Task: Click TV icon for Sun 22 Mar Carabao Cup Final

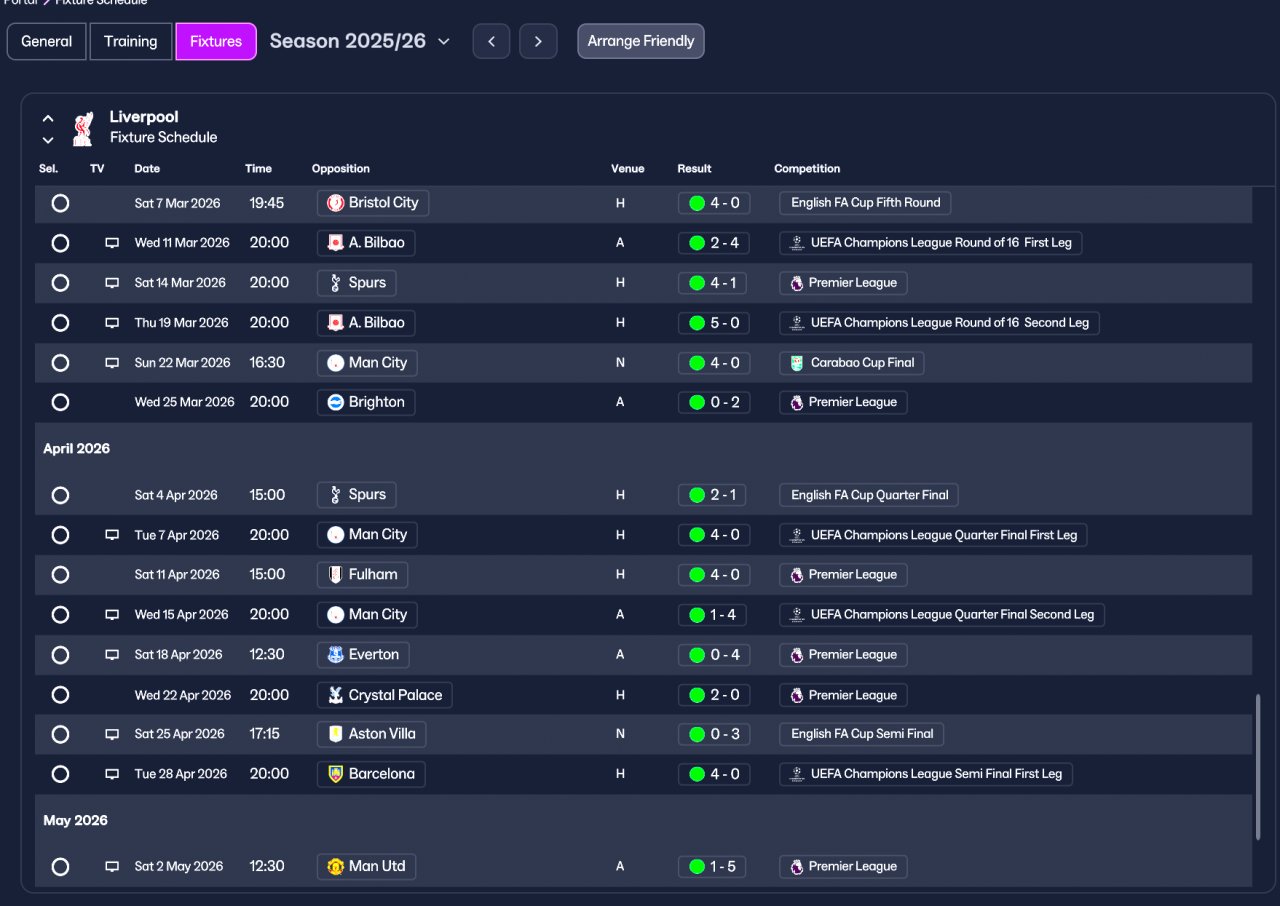Action: 112,363
